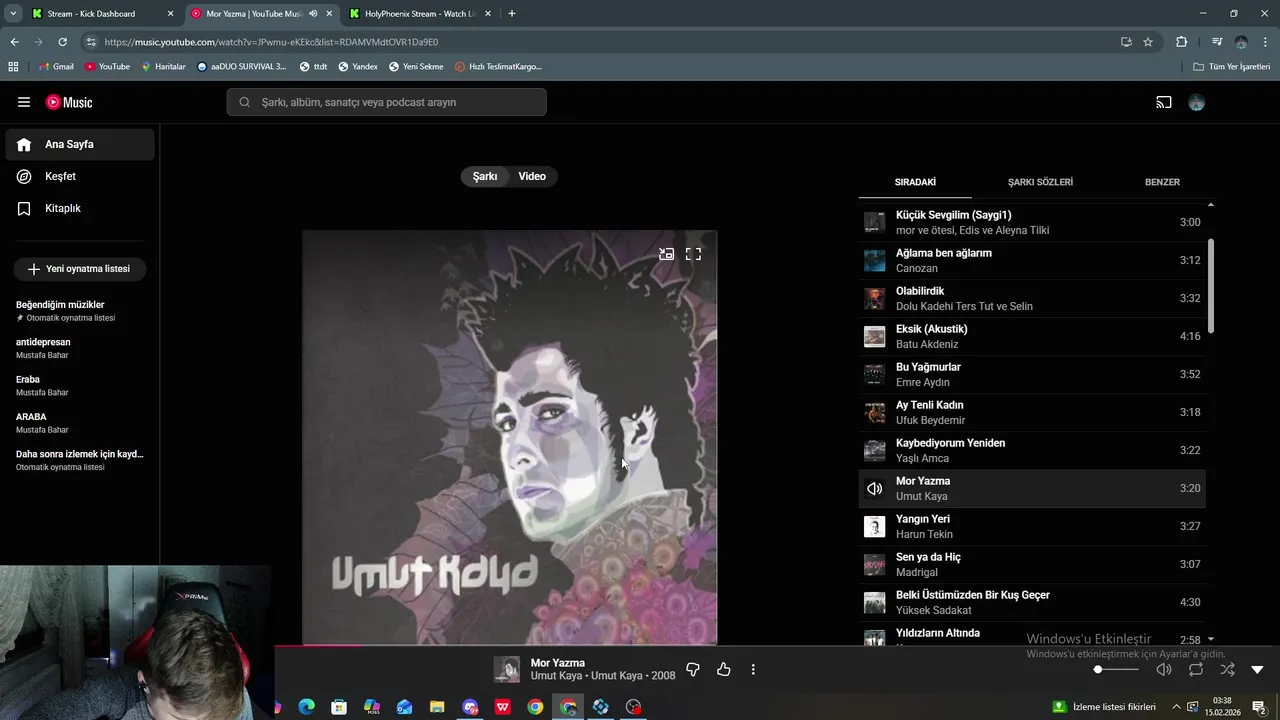Screen dimensions: 1280x720
Task: Toggle repeat mode
Action: [1196, 669]
